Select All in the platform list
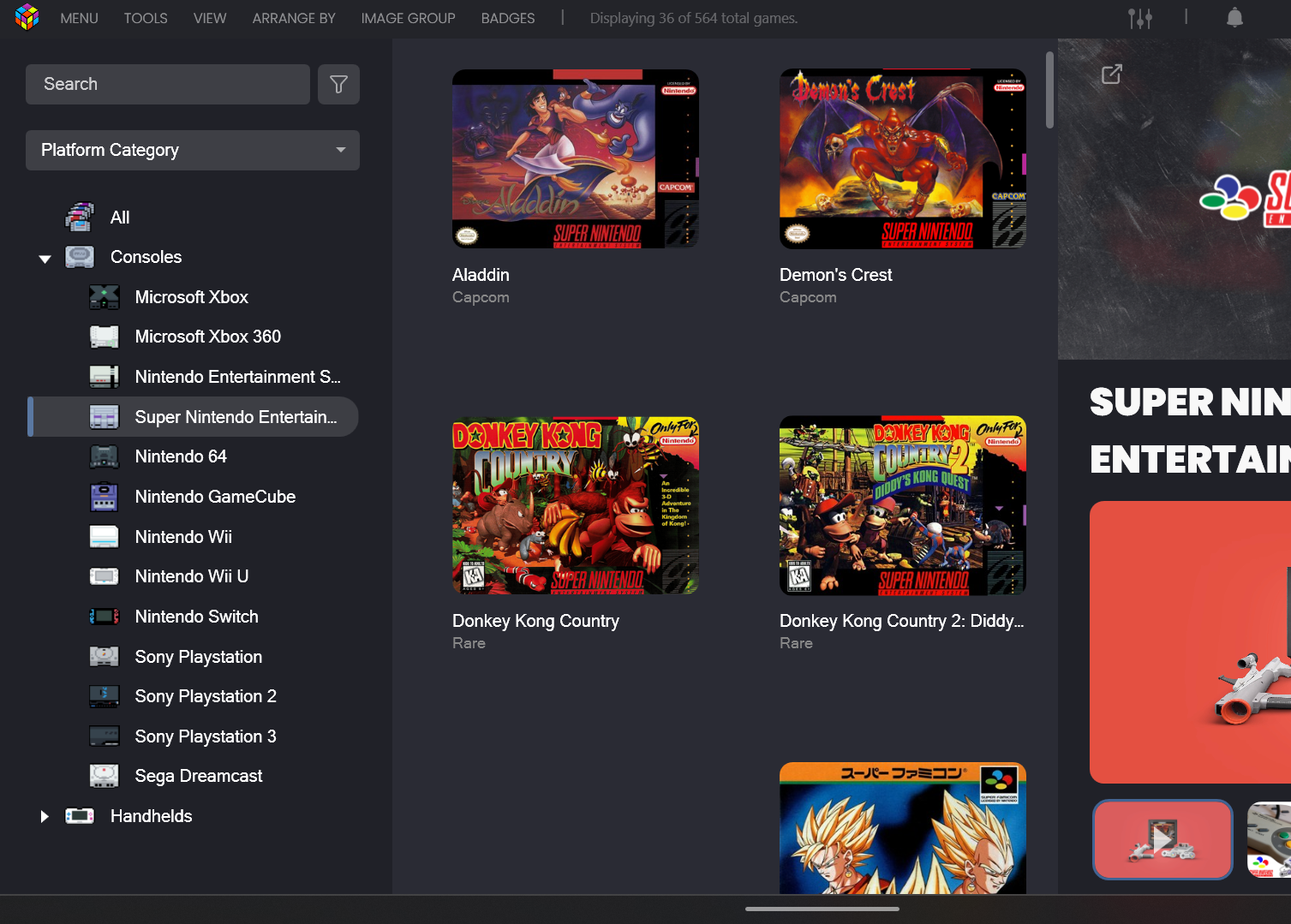 pyautogui.click(x=120, y=218)
